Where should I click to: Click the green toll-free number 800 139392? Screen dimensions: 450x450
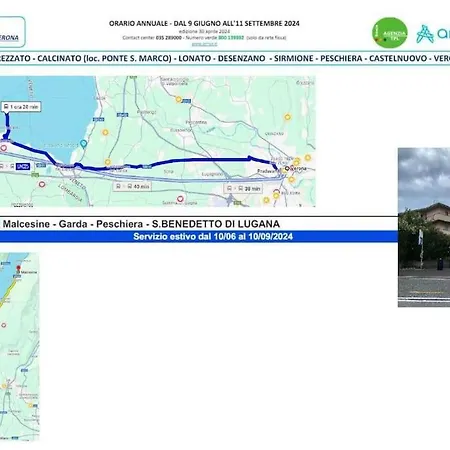231,38
